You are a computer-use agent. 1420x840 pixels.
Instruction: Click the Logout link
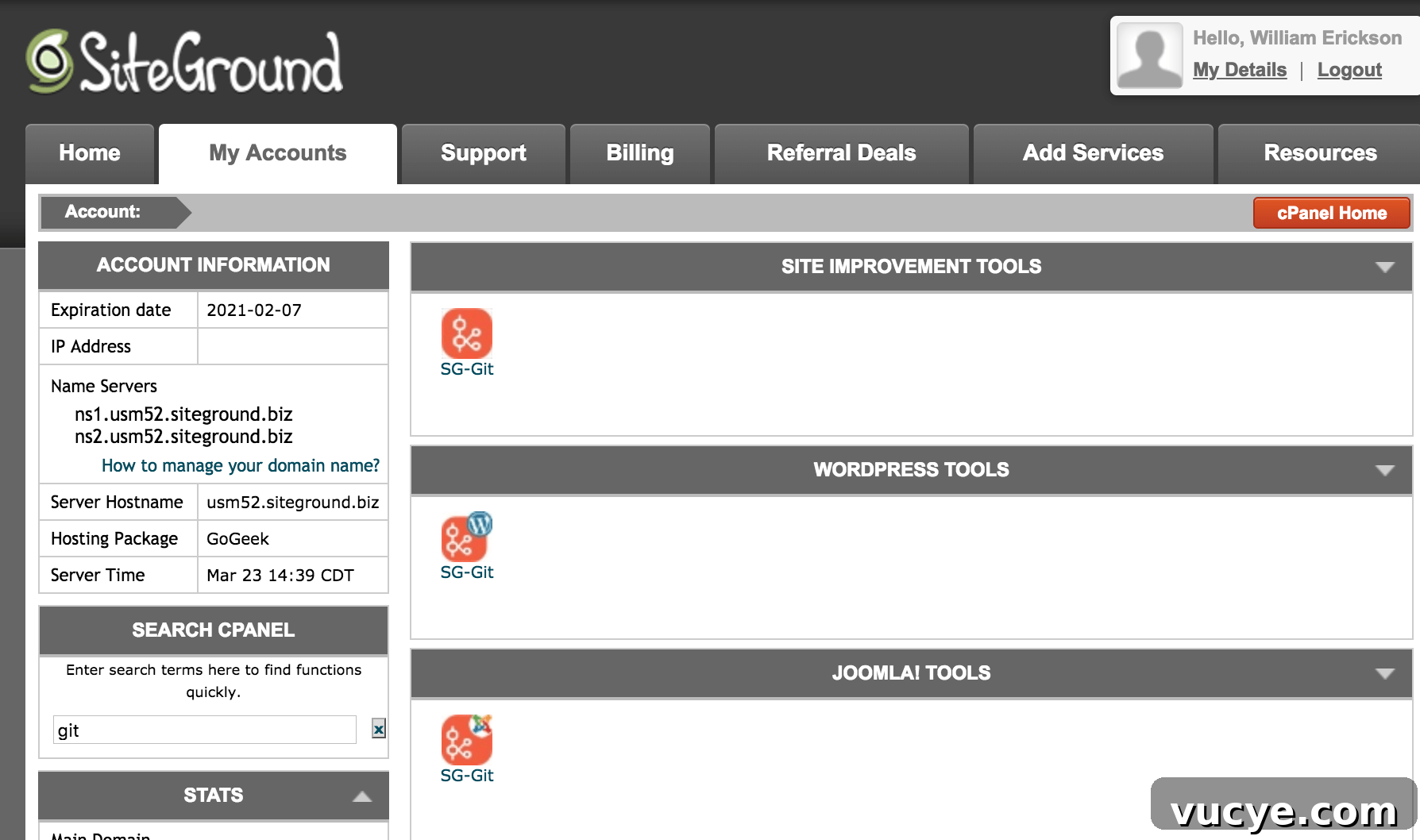click(x=1349, y=70)
